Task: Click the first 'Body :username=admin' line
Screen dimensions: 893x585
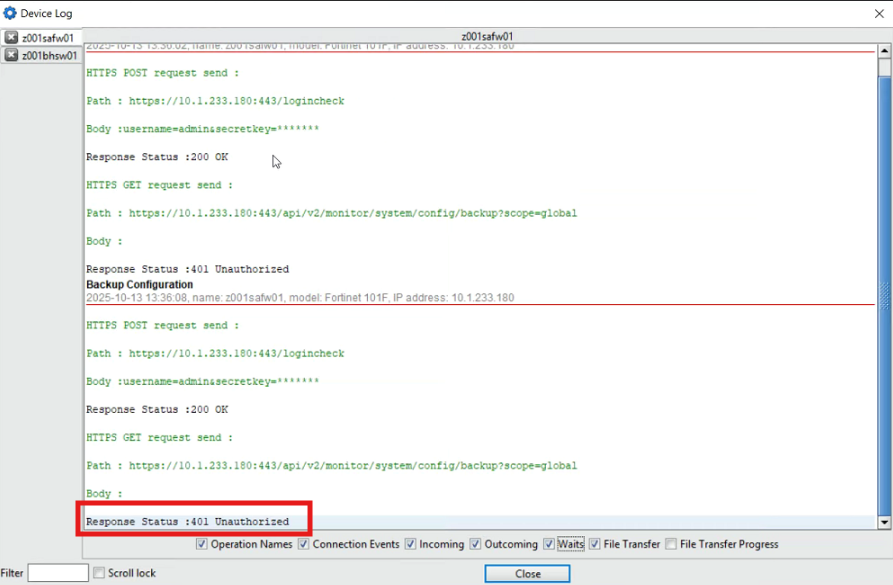Action: [203, 129]
